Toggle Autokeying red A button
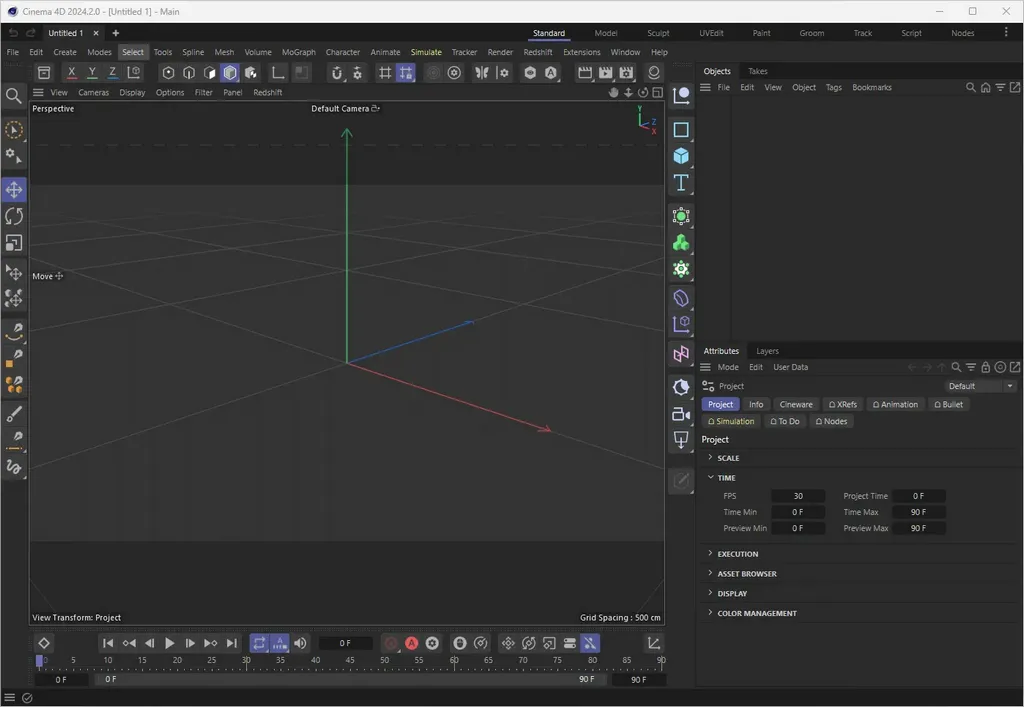The height and width of the screenshot is (707, 1024). tap(411, 643)
